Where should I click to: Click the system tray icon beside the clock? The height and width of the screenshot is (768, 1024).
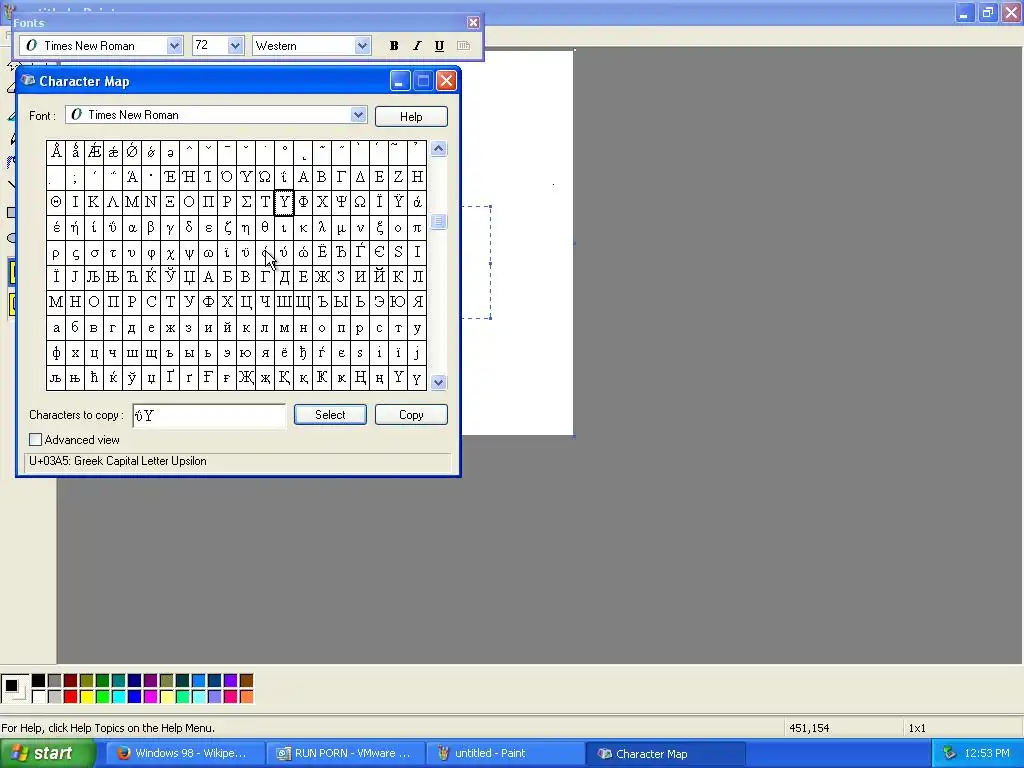949,754
